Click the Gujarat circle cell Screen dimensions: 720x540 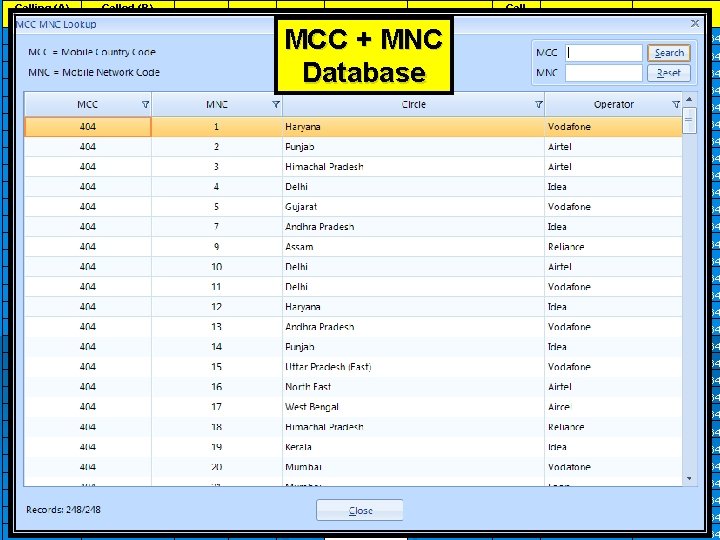413,207
